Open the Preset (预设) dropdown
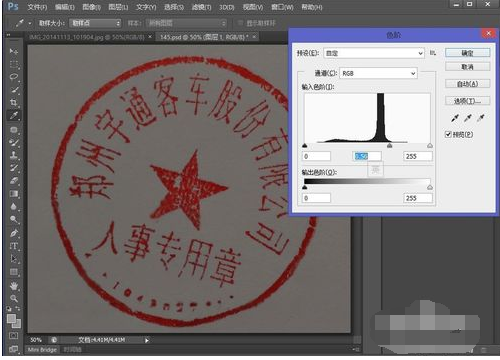The width and height of the screenshot is (500, 360). [374, 53]
